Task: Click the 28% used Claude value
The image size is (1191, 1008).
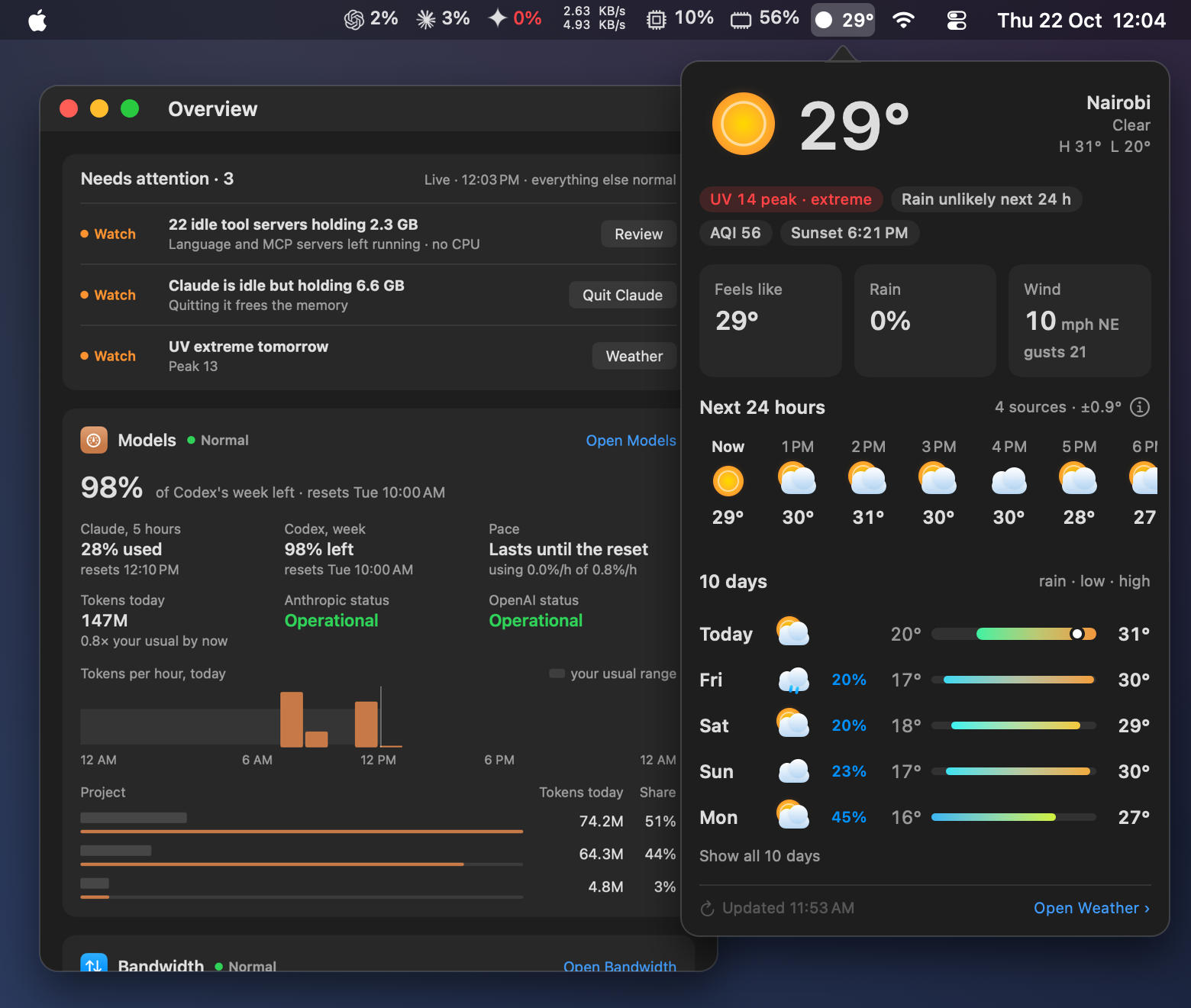Action: pyautogui.click(x=121, y=549)
